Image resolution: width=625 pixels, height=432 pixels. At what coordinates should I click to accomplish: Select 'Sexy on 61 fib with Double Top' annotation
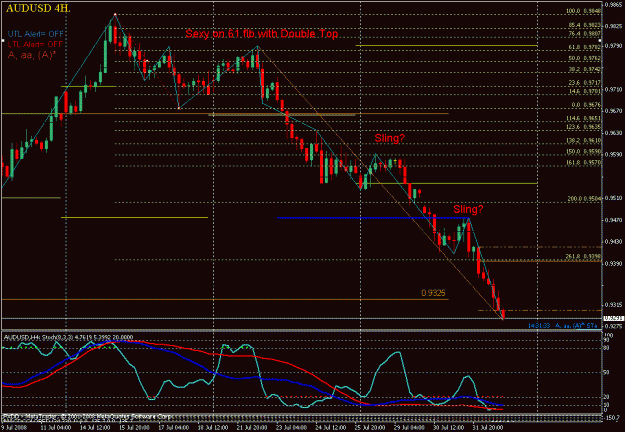pos(261,34)
